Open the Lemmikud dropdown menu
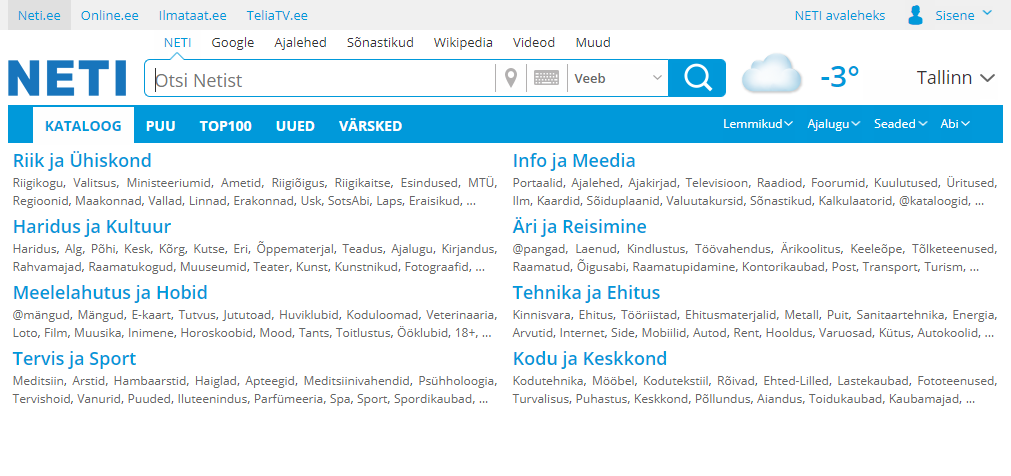Viewport: 1011px width, 476px height. tap(758, 124)
